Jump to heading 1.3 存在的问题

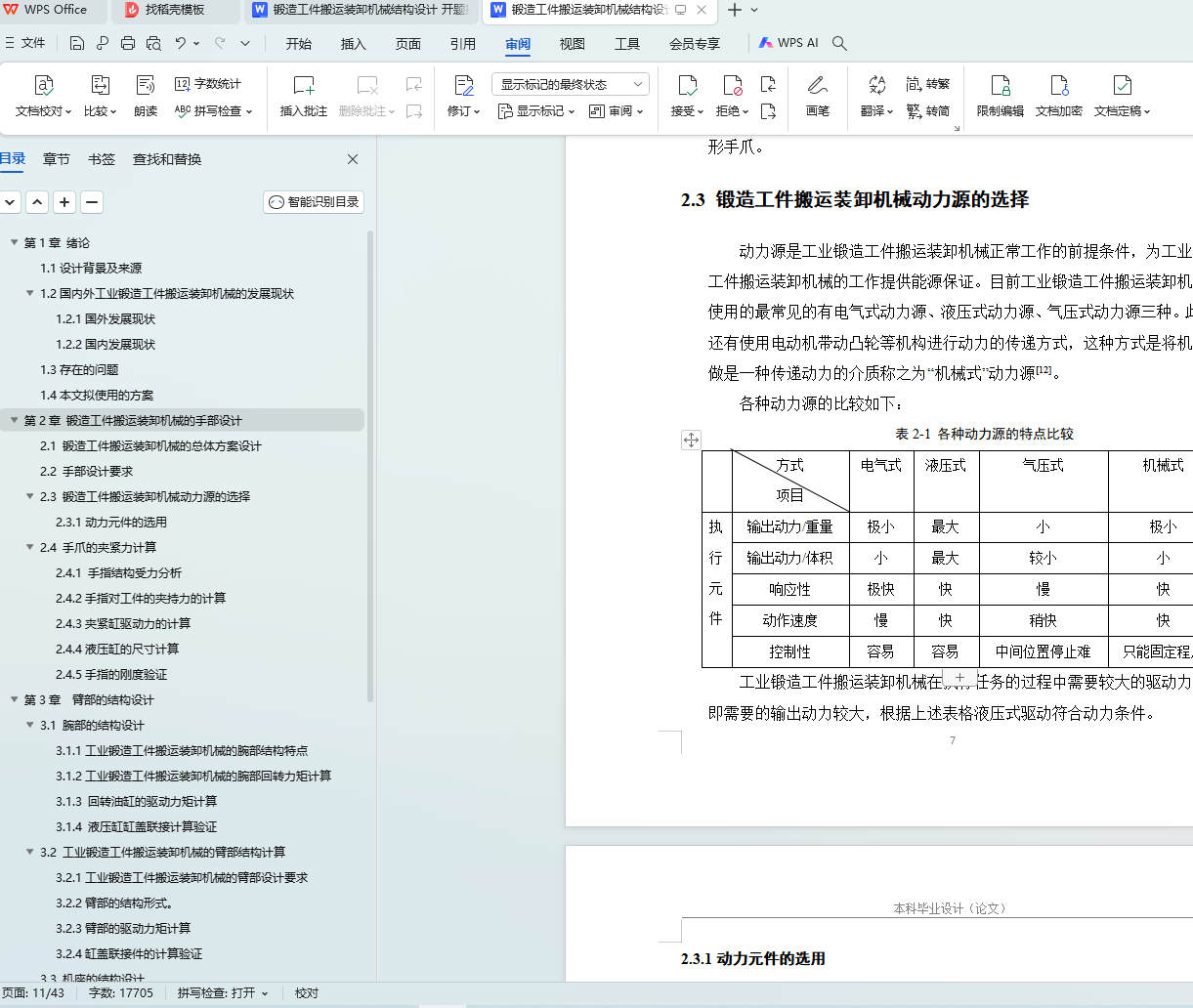coord(79,369)
